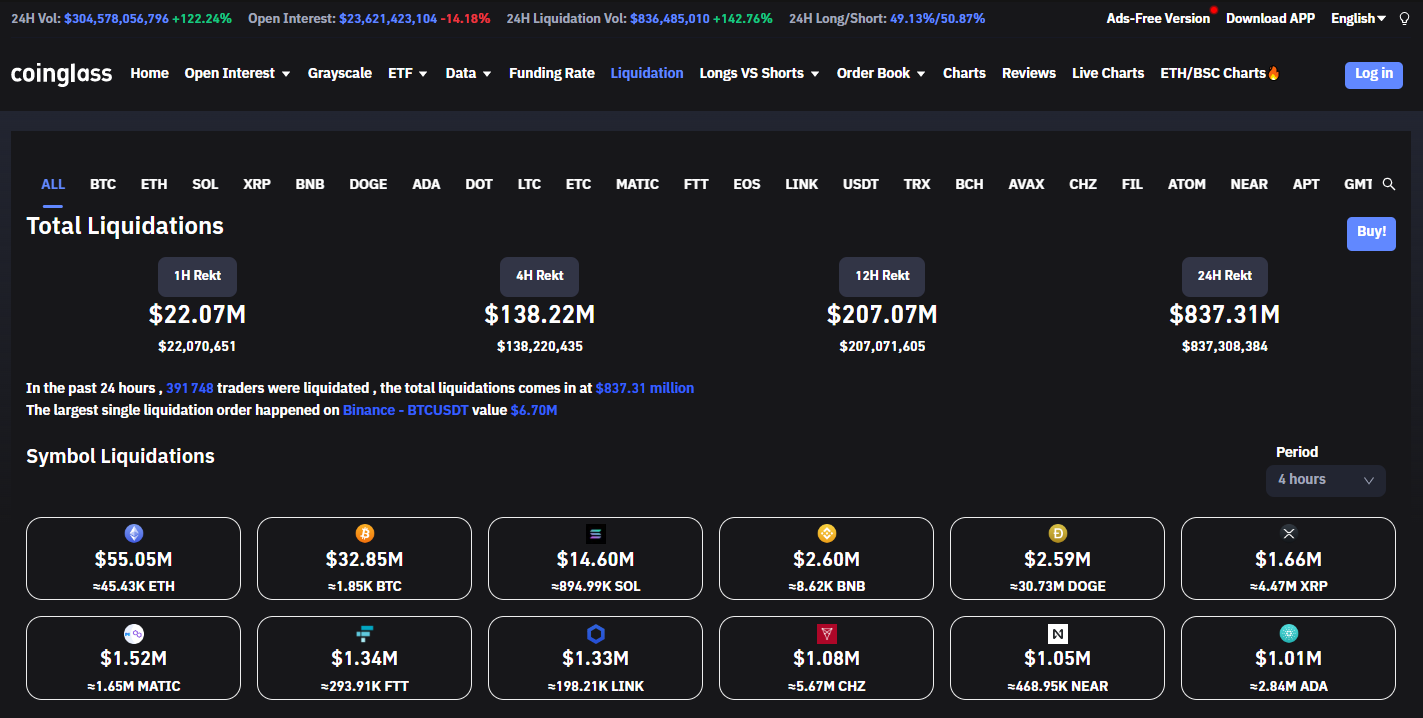Click the ≈30.73M DOGE amount
1423x718 pixels.
point(1057,586)
